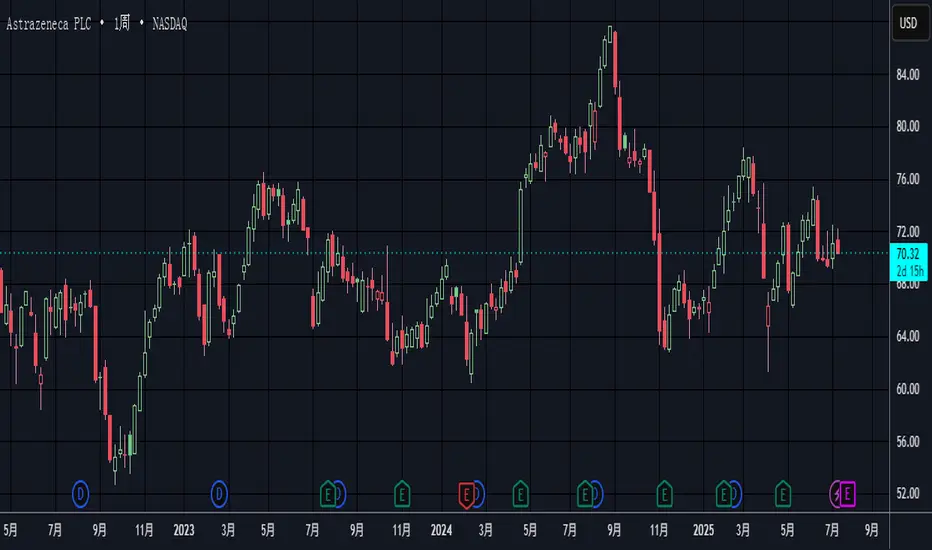The width and height of the screenshot is (932, 550).
Task: Click the 60.00 label on price axis
Action: (x=908, y=388)
